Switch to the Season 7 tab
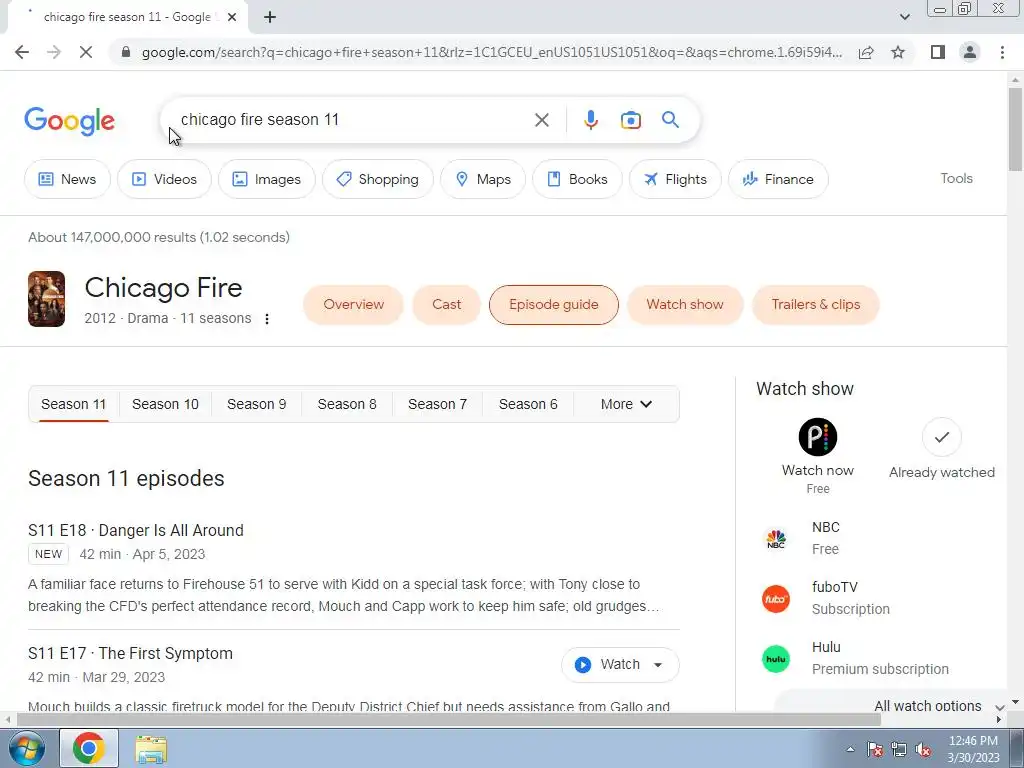Image resolution: width=1024 pixels, height=768 pixels. click(438, 404)
